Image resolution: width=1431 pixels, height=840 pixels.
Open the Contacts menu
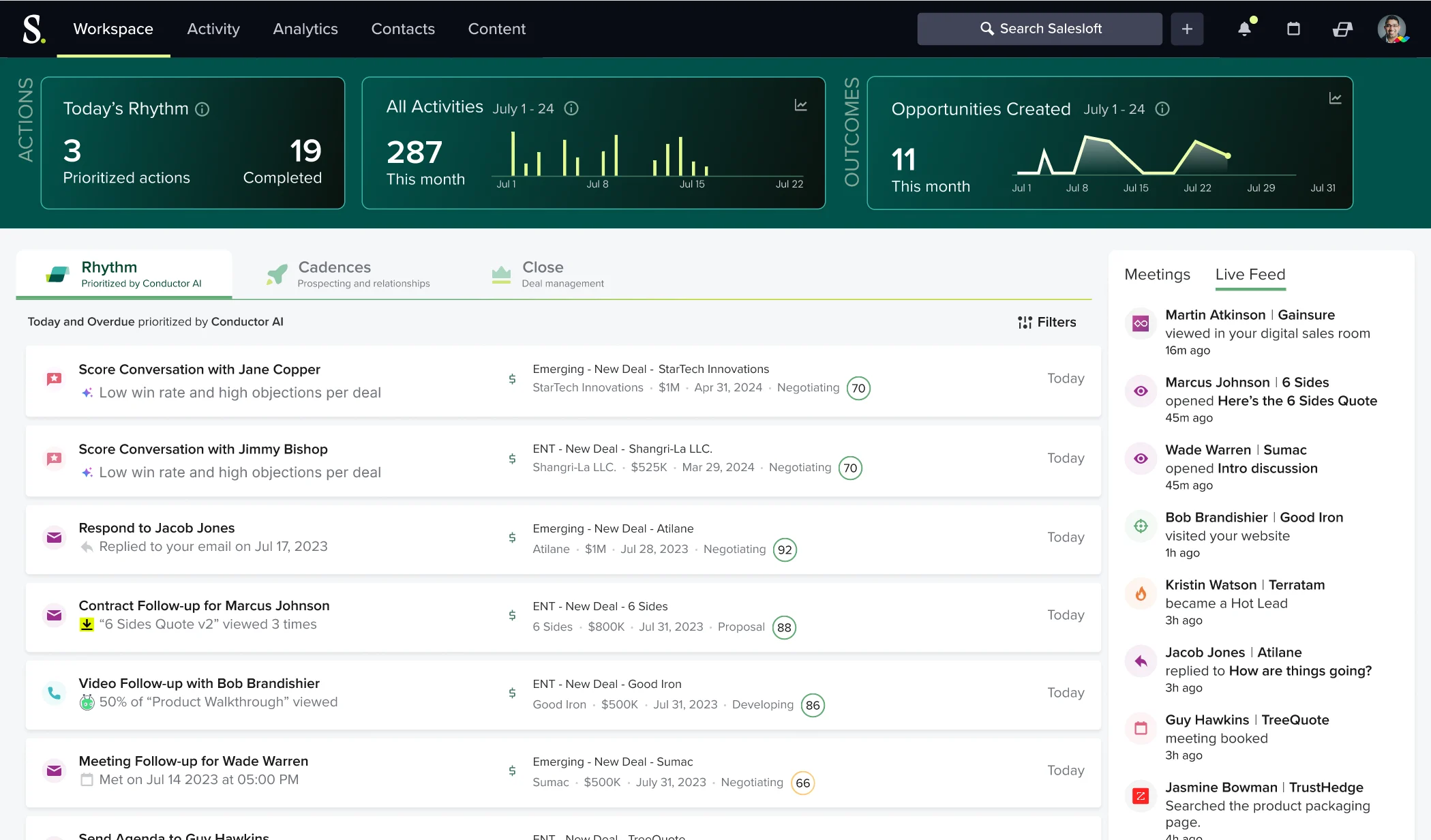(403, 29)
